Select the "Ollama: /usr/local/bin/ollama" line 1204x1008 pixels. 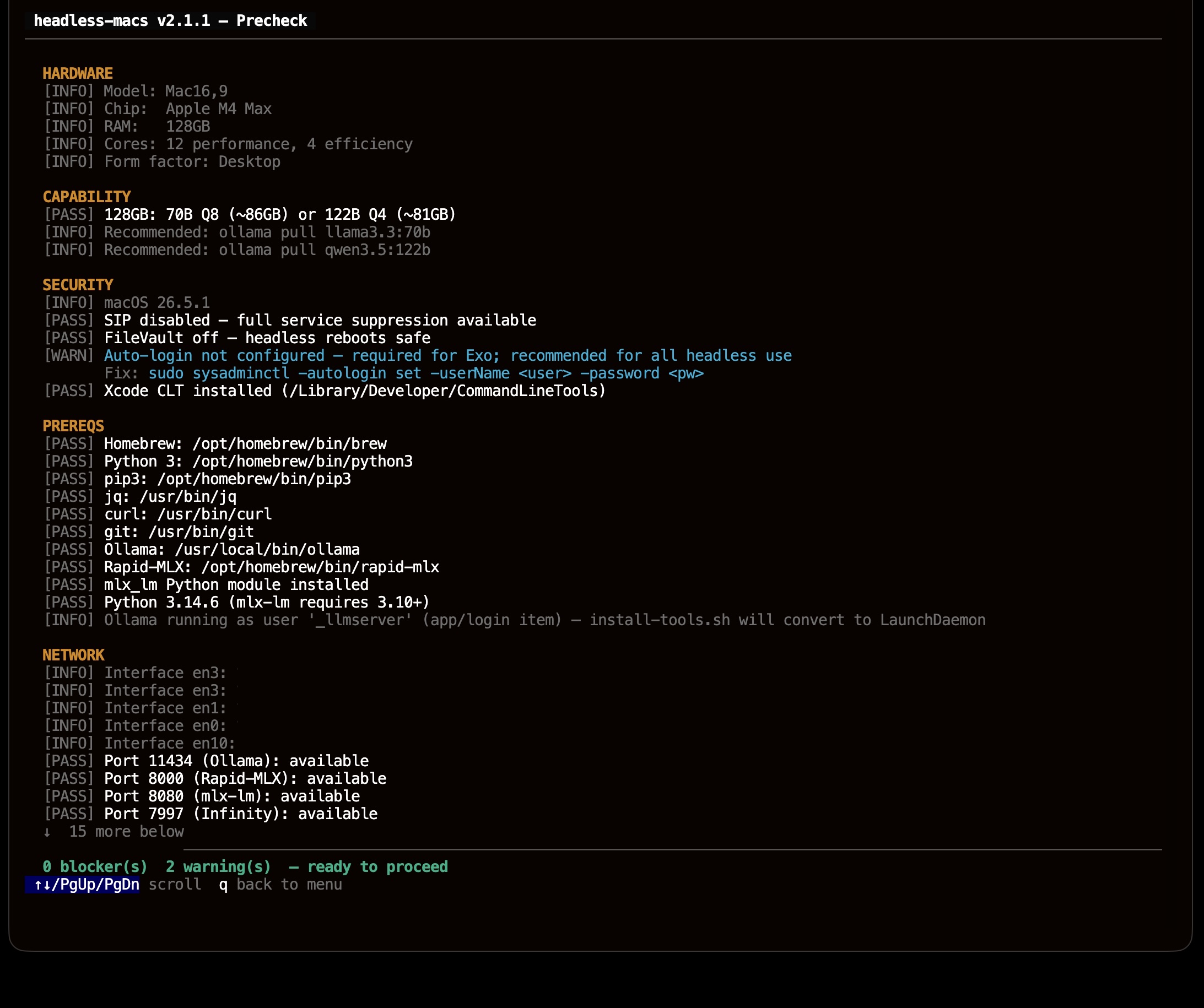[x=202, y=550]
